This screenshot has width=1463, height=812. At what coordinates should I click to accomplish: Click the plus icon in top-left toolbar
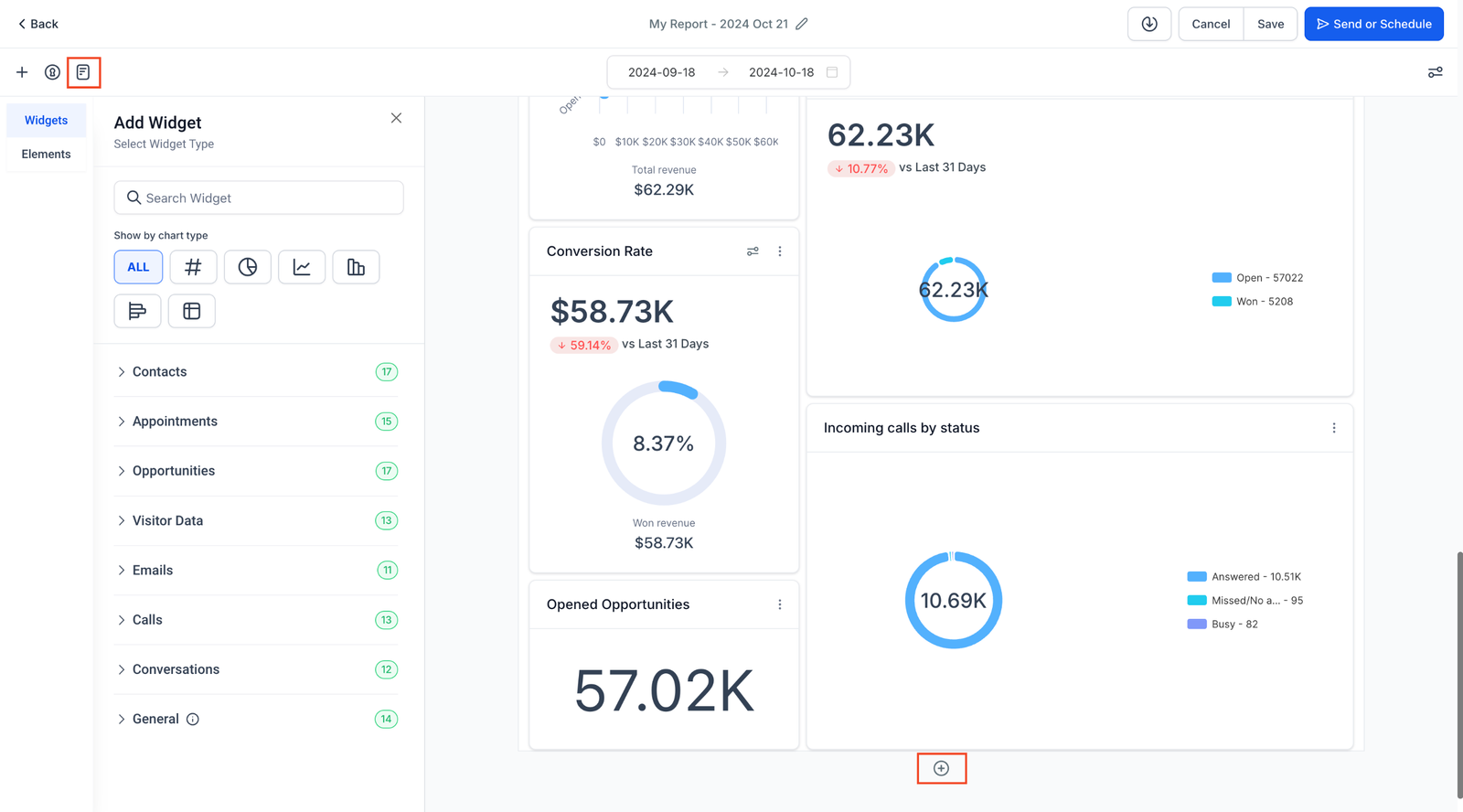point(22,72)
